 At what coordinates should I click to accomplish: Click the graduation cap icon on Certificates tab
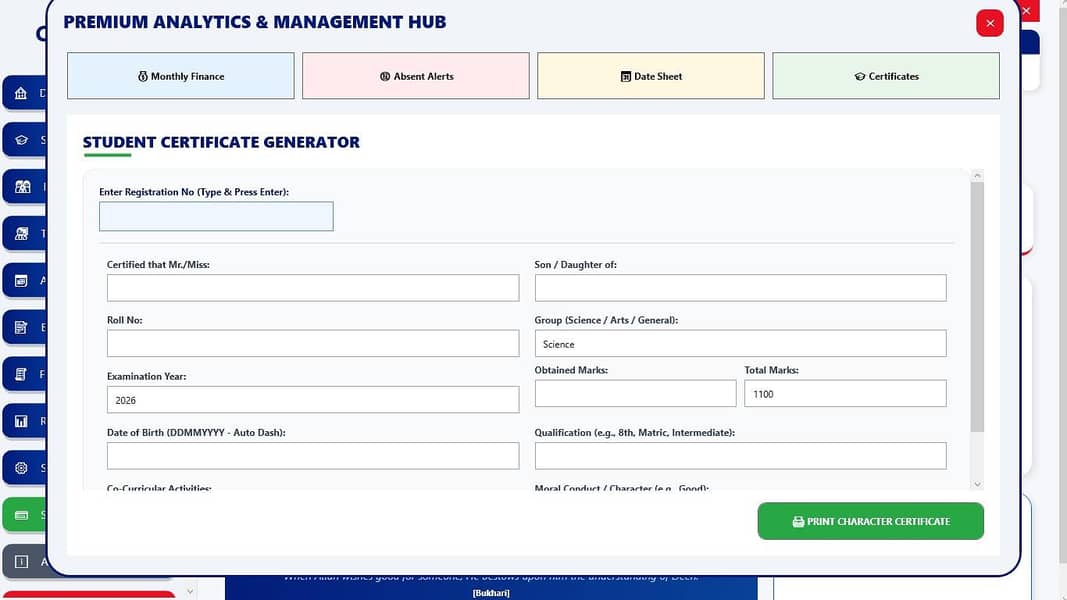(x=859, y=76)
